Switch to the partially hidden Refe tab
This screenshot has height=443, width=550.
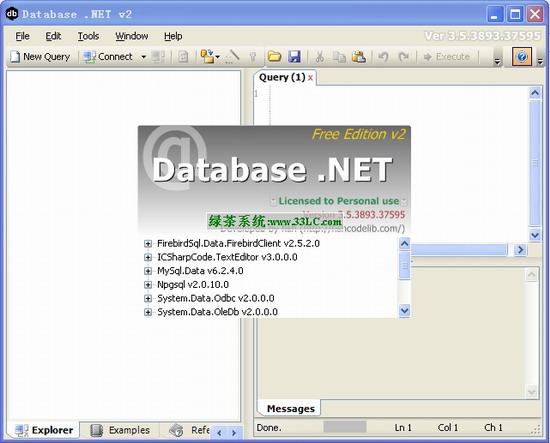188,430
